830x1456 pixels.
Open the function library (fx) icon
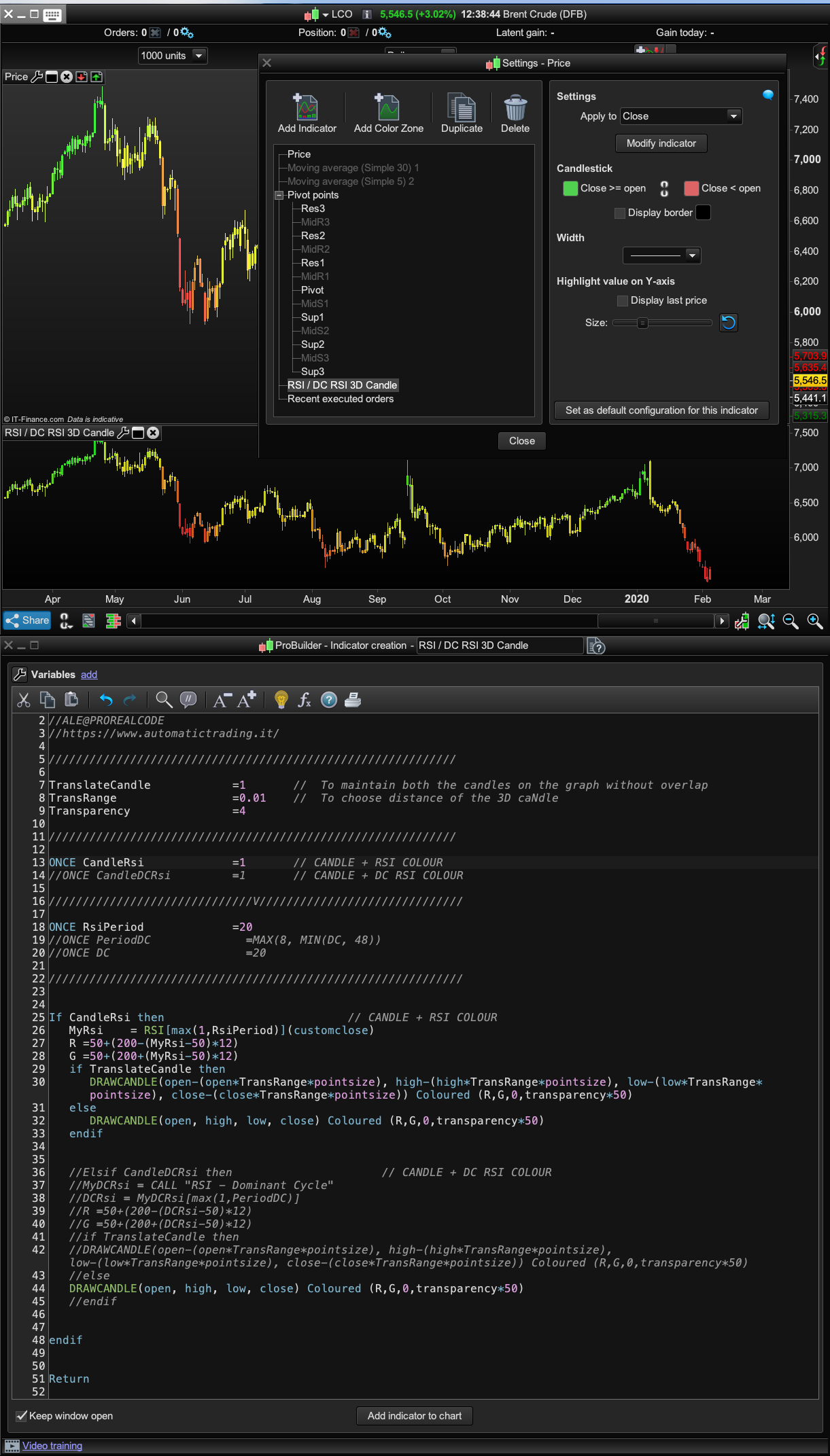tap(305, 700)
